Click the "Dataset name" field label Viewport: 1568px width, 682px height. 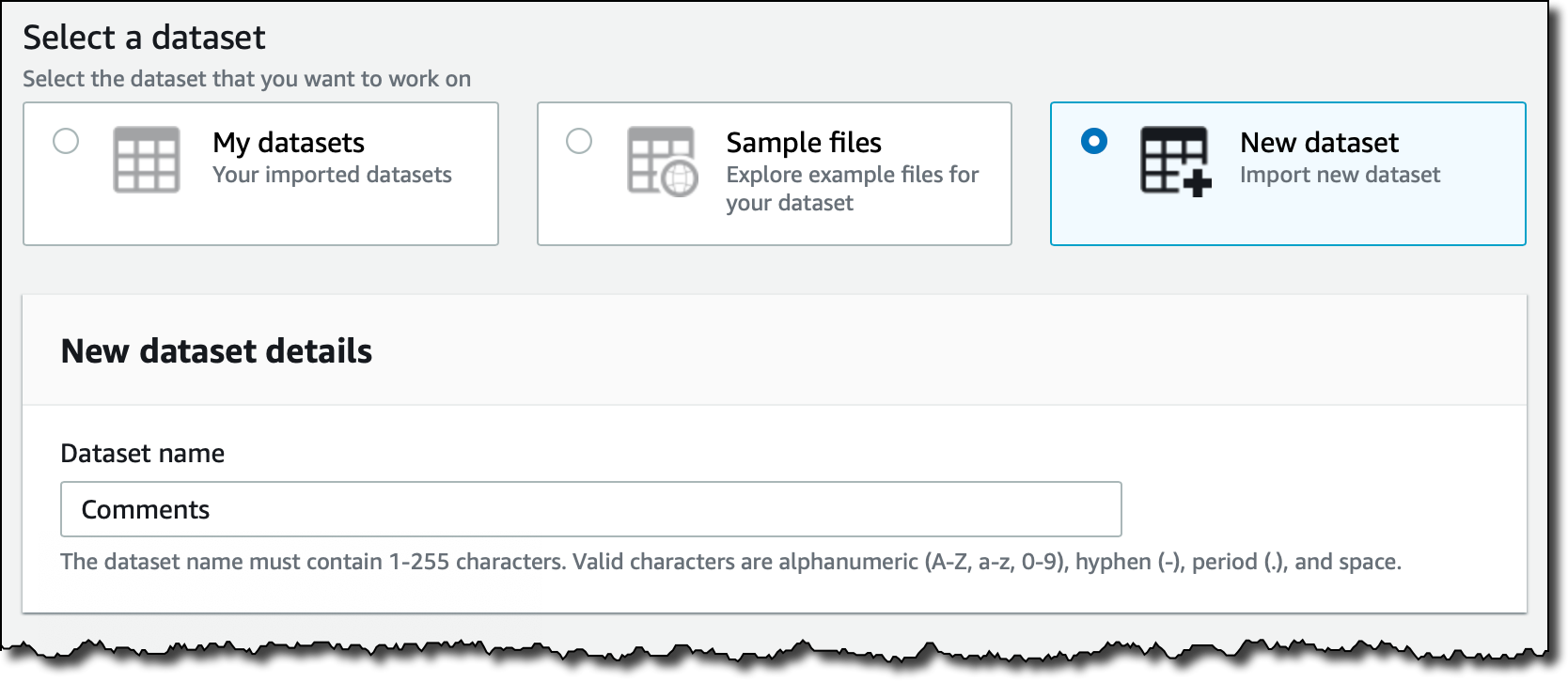click(x=142, y=454)
